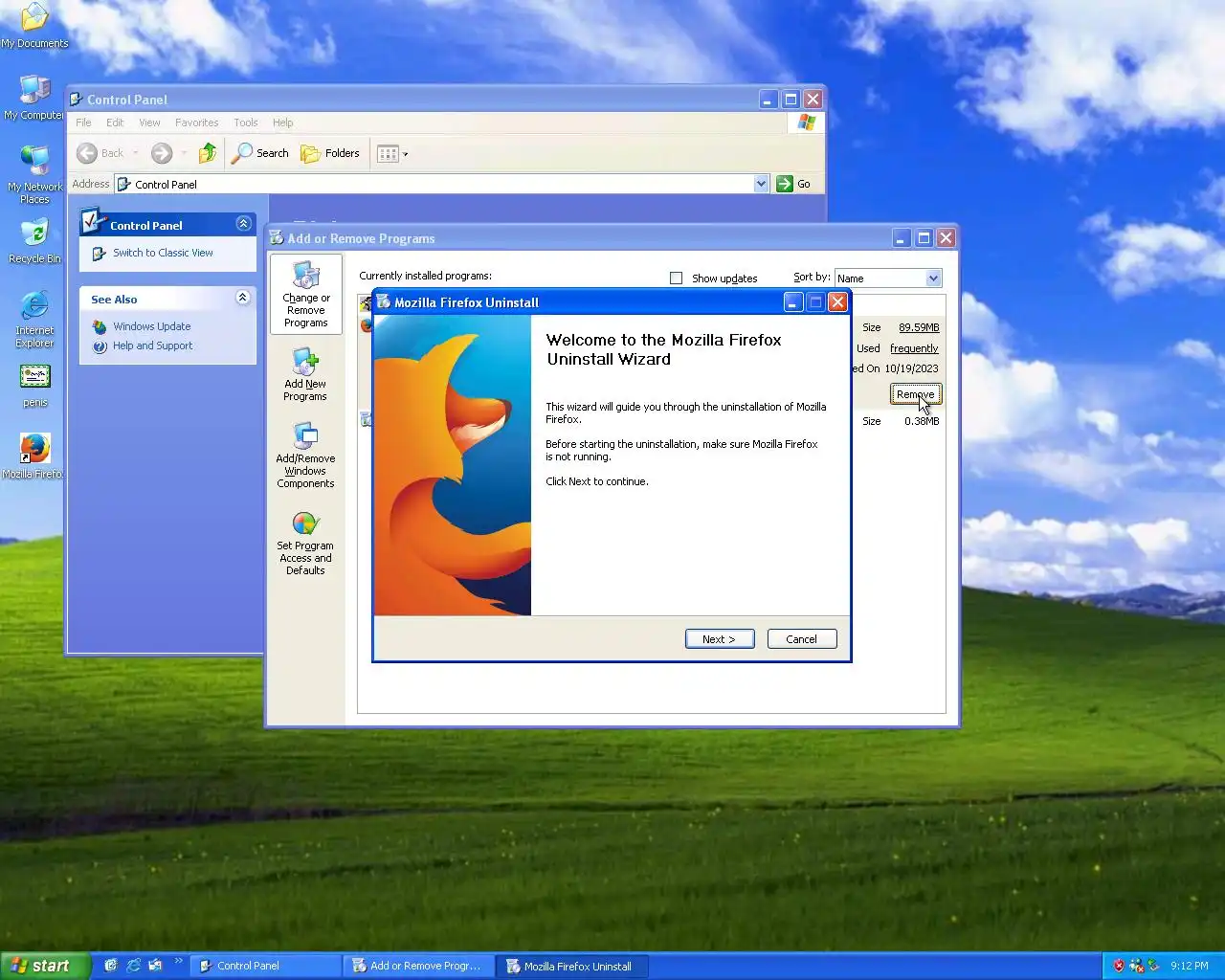
Task: Open the File menu
Action: (x=83, y=122)
